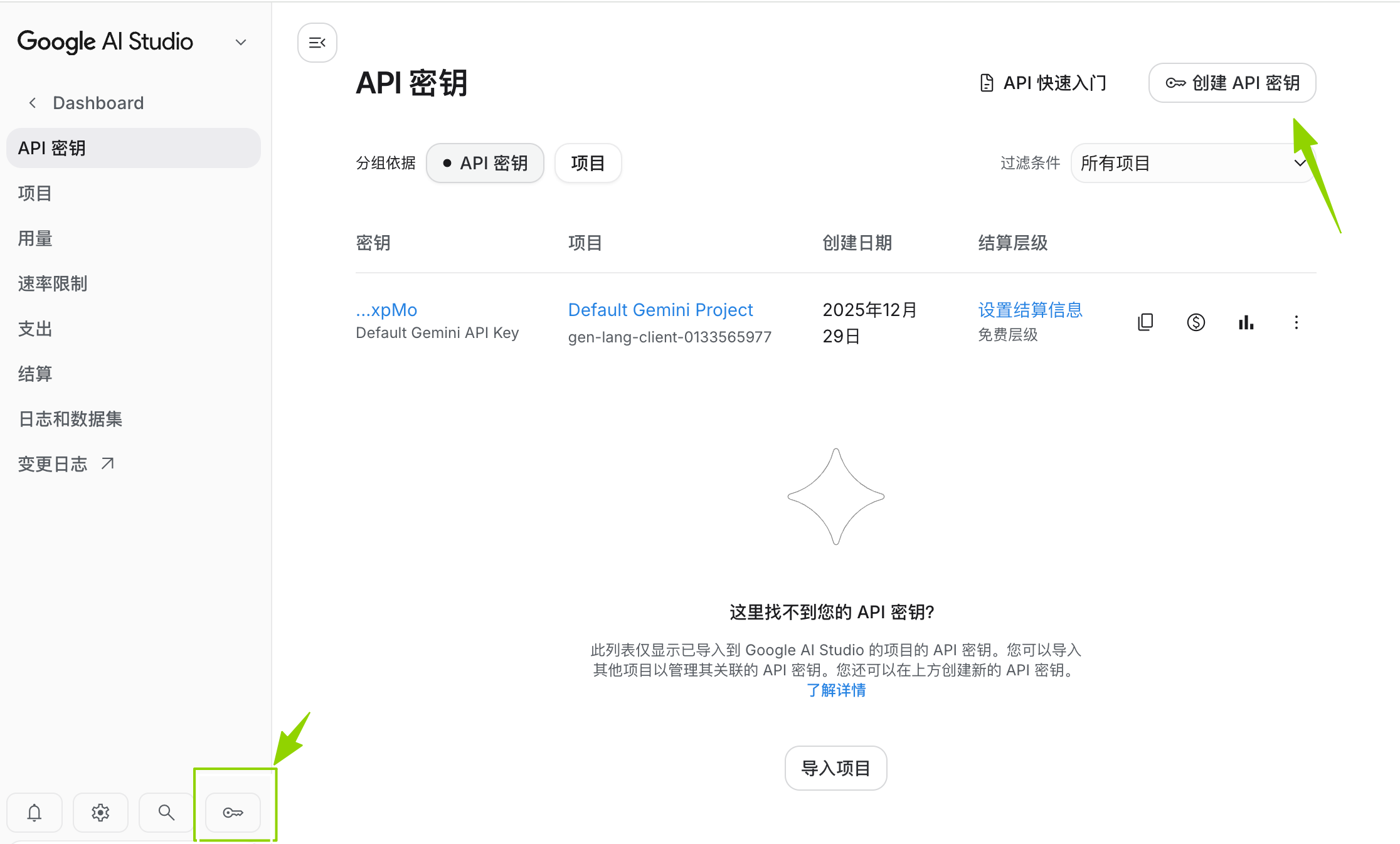This screenshot has height=844, width=1400.
Task: Click Default Gemini API Key name text
Action: point(437,333)
